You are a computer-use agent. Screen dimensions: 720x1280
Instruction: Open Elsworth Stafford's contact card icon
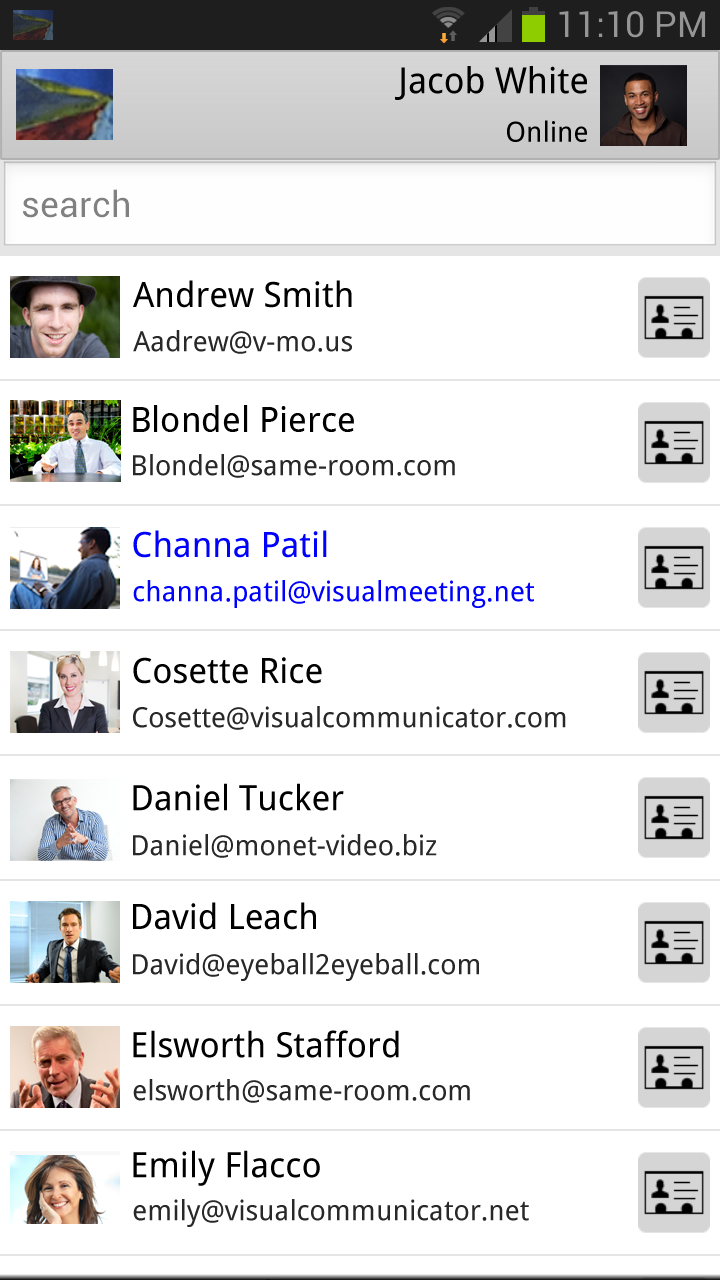(x=674, y=1068)
